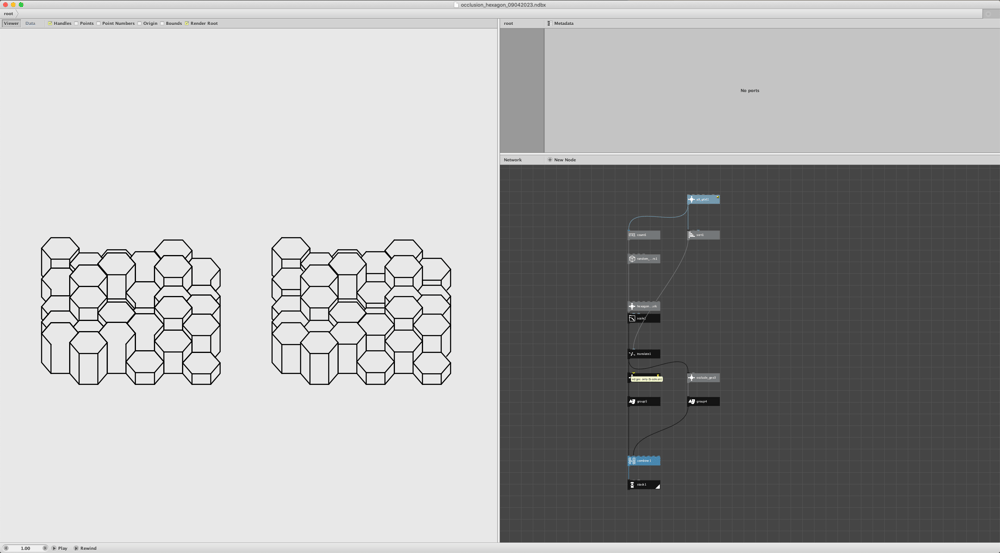1000x553 pixels.
Task: Click the Rewind icon
Action: [x=76, y=548]
